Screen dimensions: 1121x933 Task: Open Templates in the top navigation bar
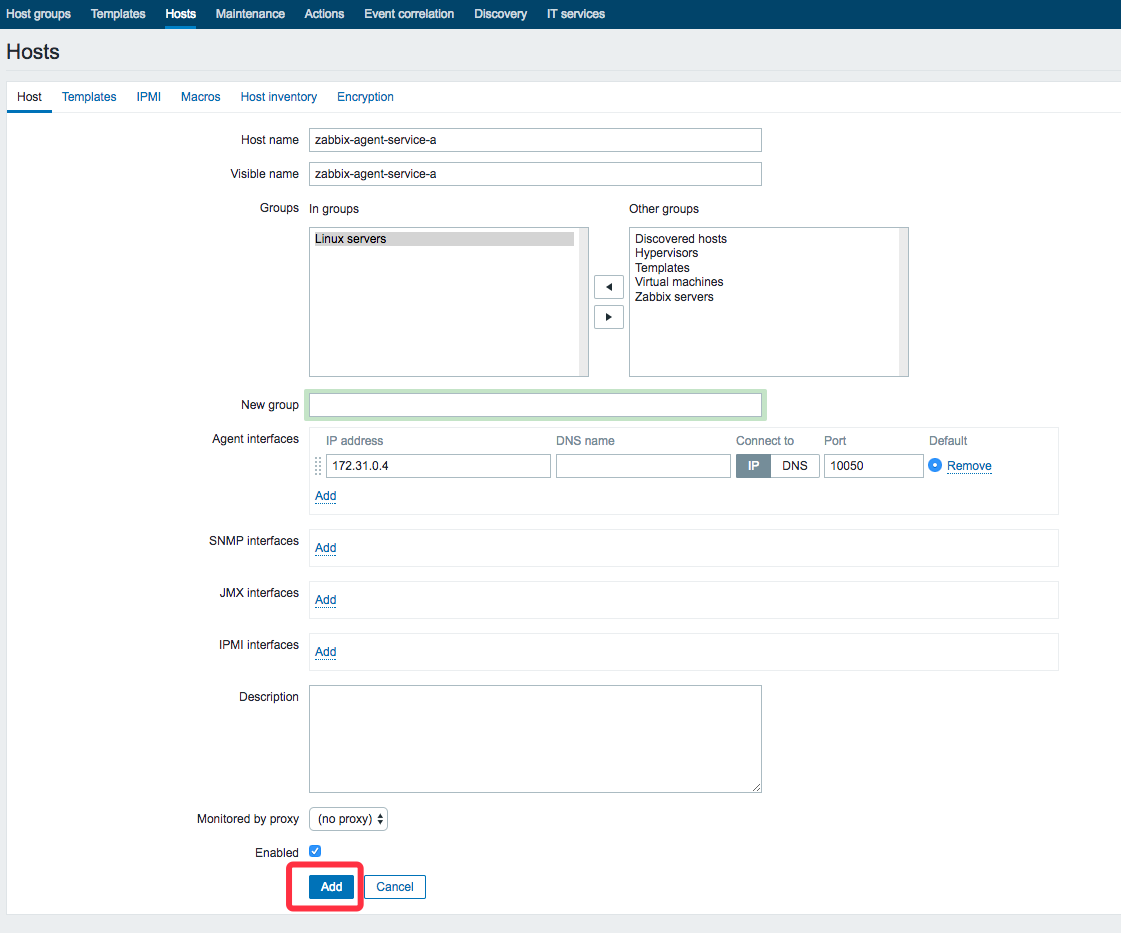click(118, 14)
